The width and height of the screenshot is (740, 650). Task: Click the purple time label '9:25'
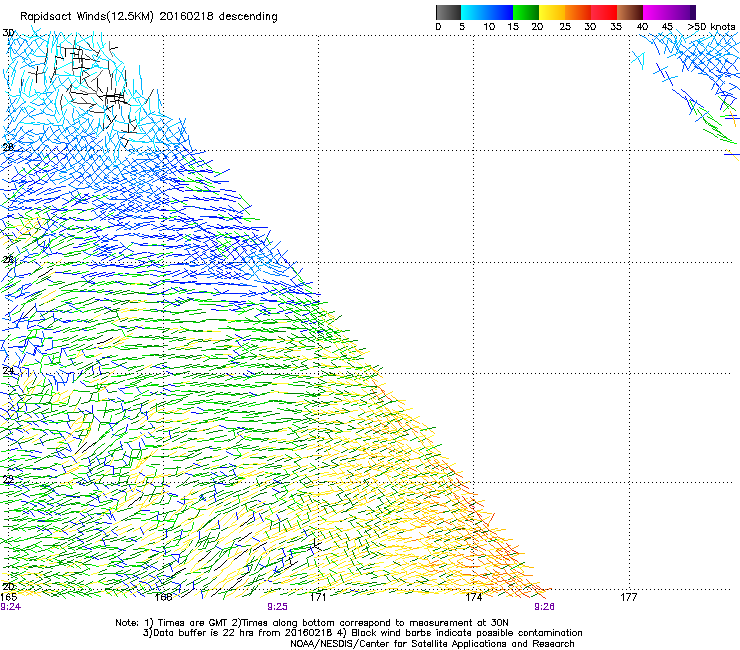tap(277, 607)
